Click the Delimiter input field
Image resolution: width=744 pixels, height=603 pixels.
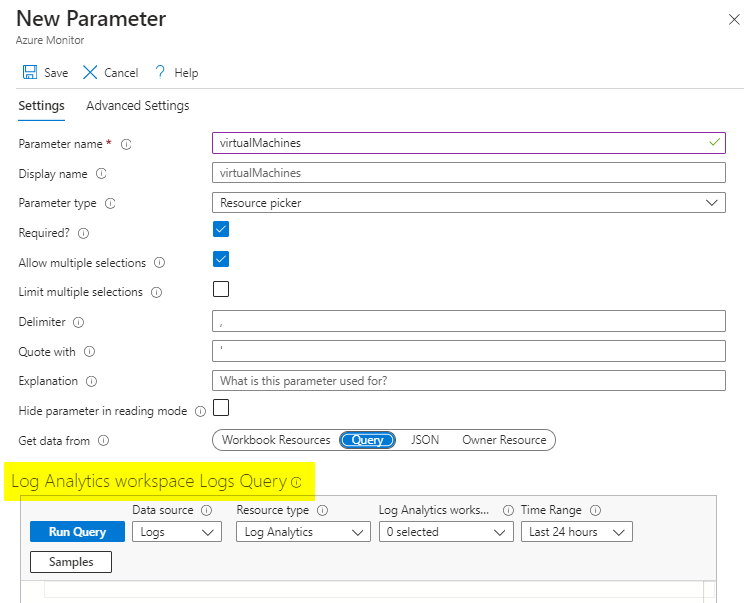click(469, 321)
